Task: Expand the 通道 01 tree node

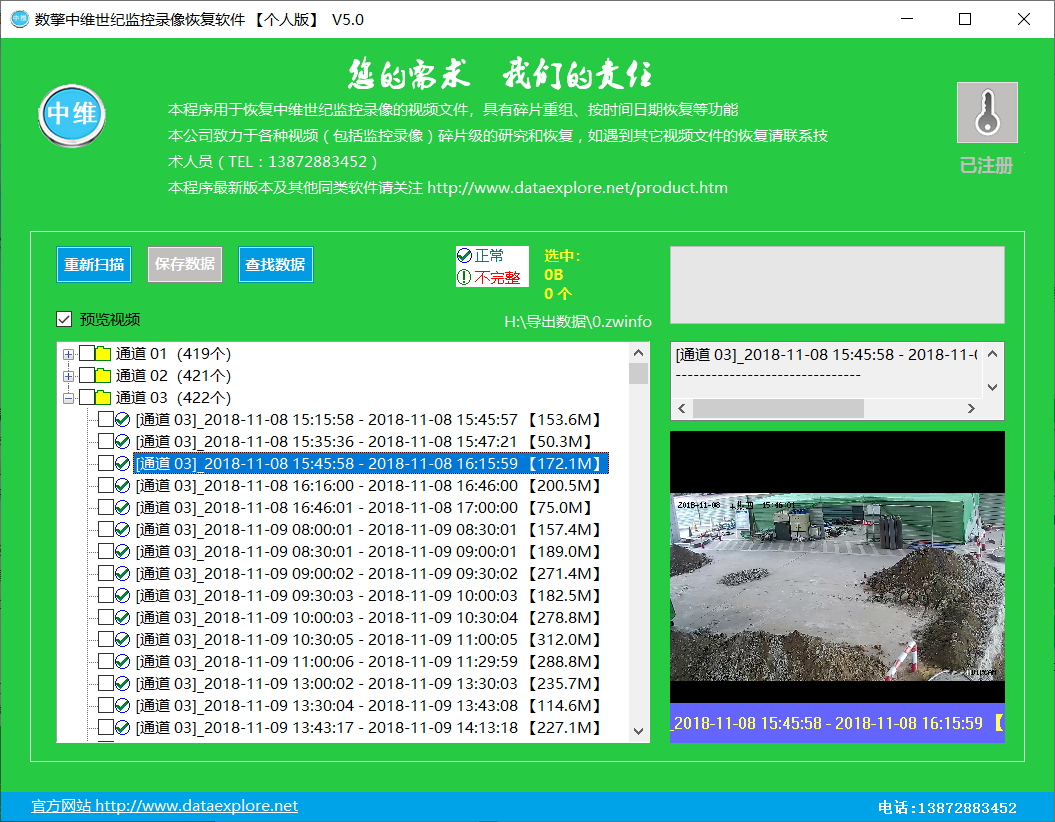Action: click(x=68, y=353)
